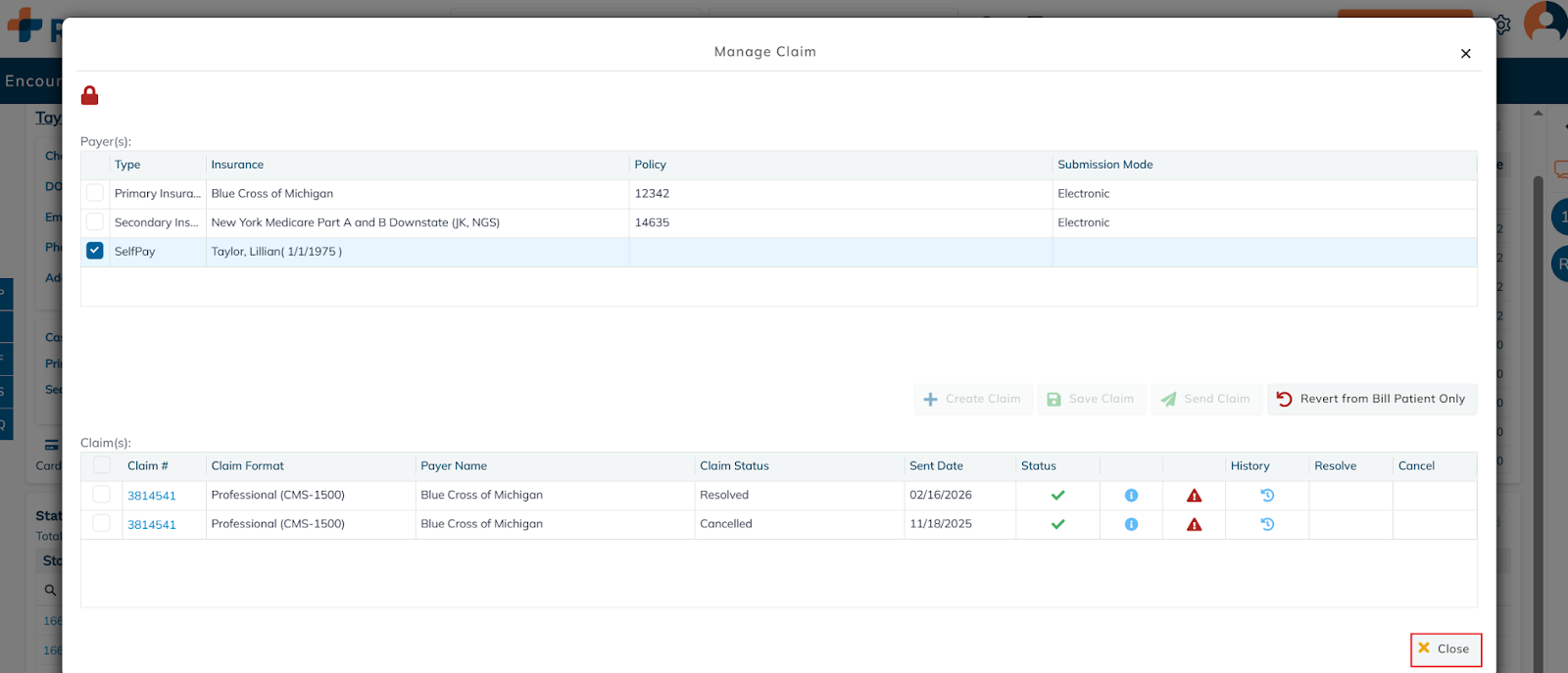The width and height of the screenshot is (1568, 673).
Task: Click warning triangle on the Resolved claim row
Action: [1194, 496]
